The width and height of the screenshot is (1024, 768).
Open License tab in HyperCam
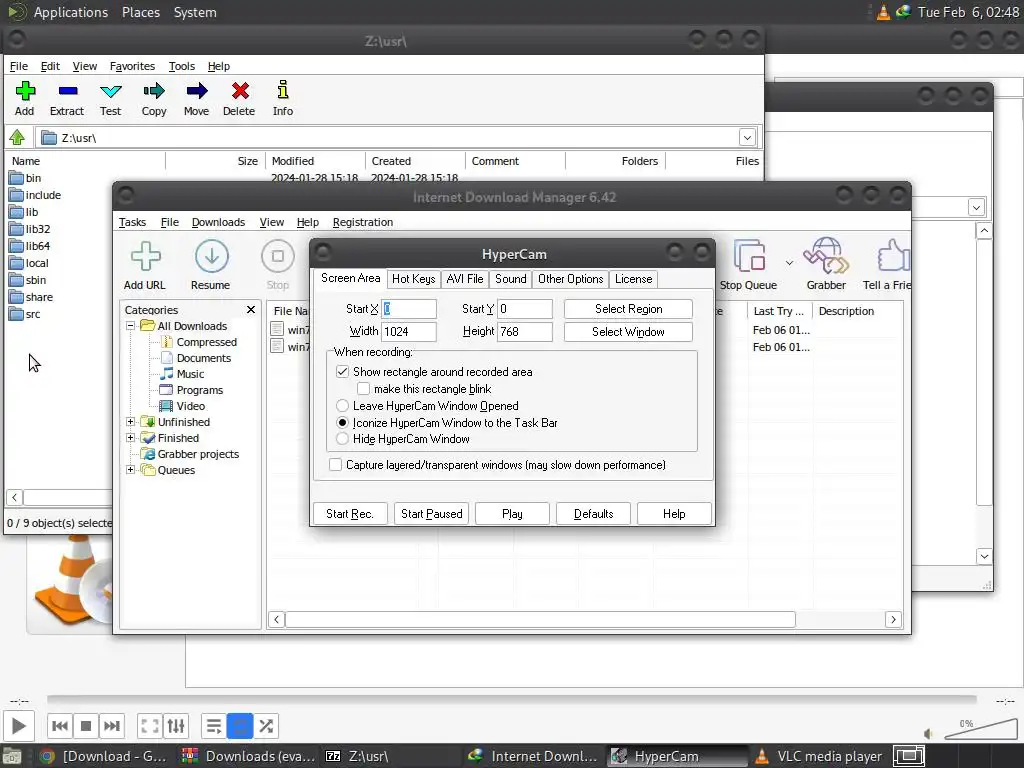tap(633, 279)
